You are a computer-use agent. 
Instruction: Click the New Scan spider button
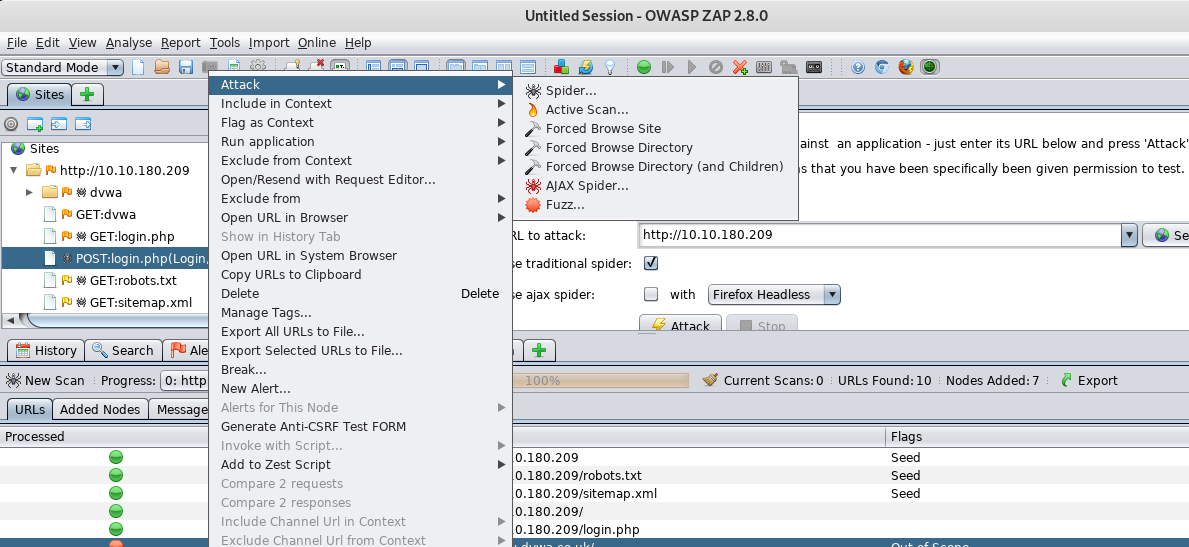45,380
